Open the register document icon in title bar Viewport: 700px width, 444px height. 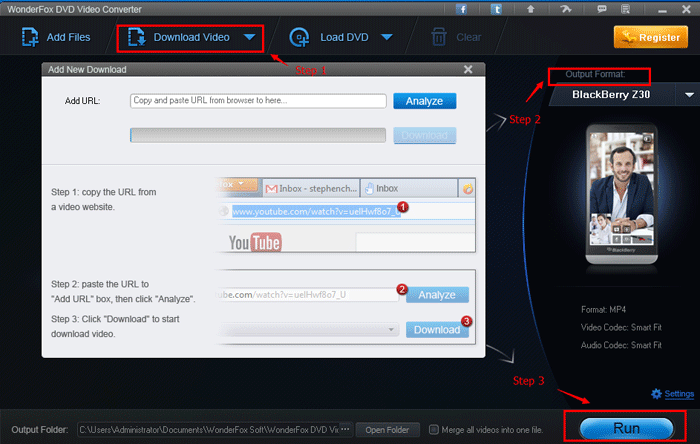tap(626, 9)
